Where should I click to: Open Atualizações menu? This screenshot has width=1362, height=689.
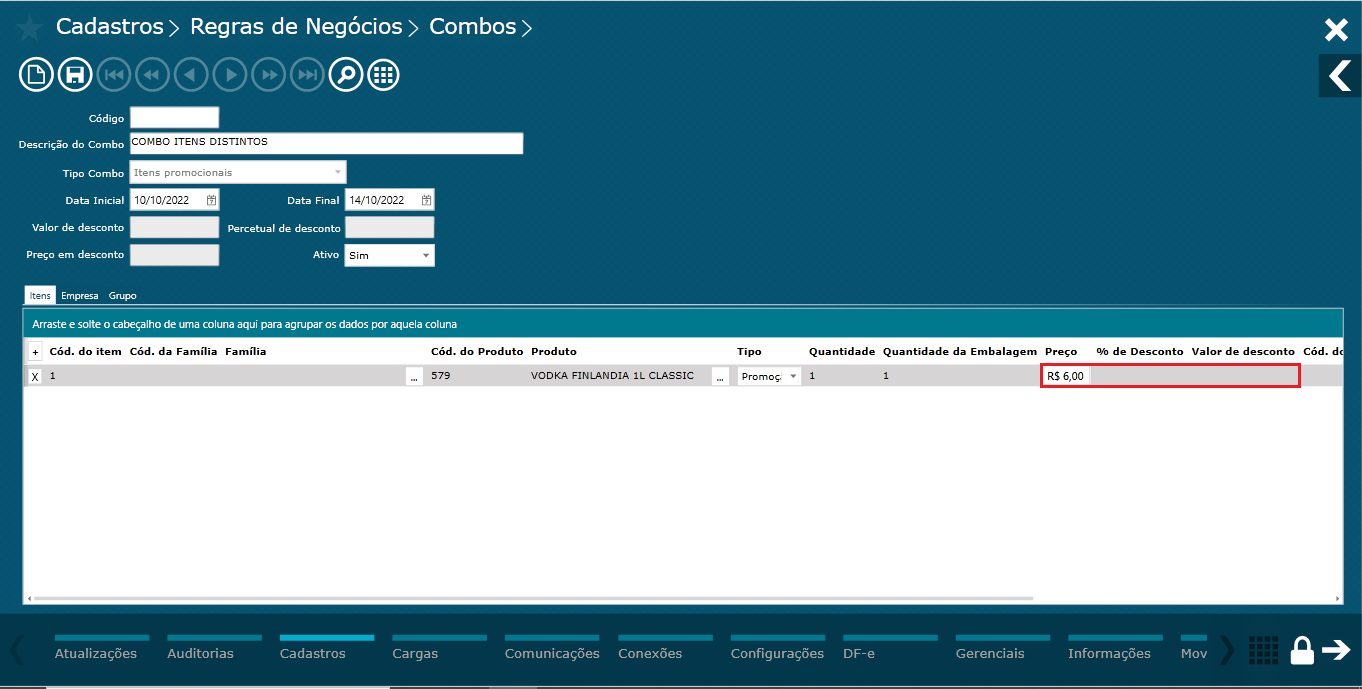pos(96,652)
